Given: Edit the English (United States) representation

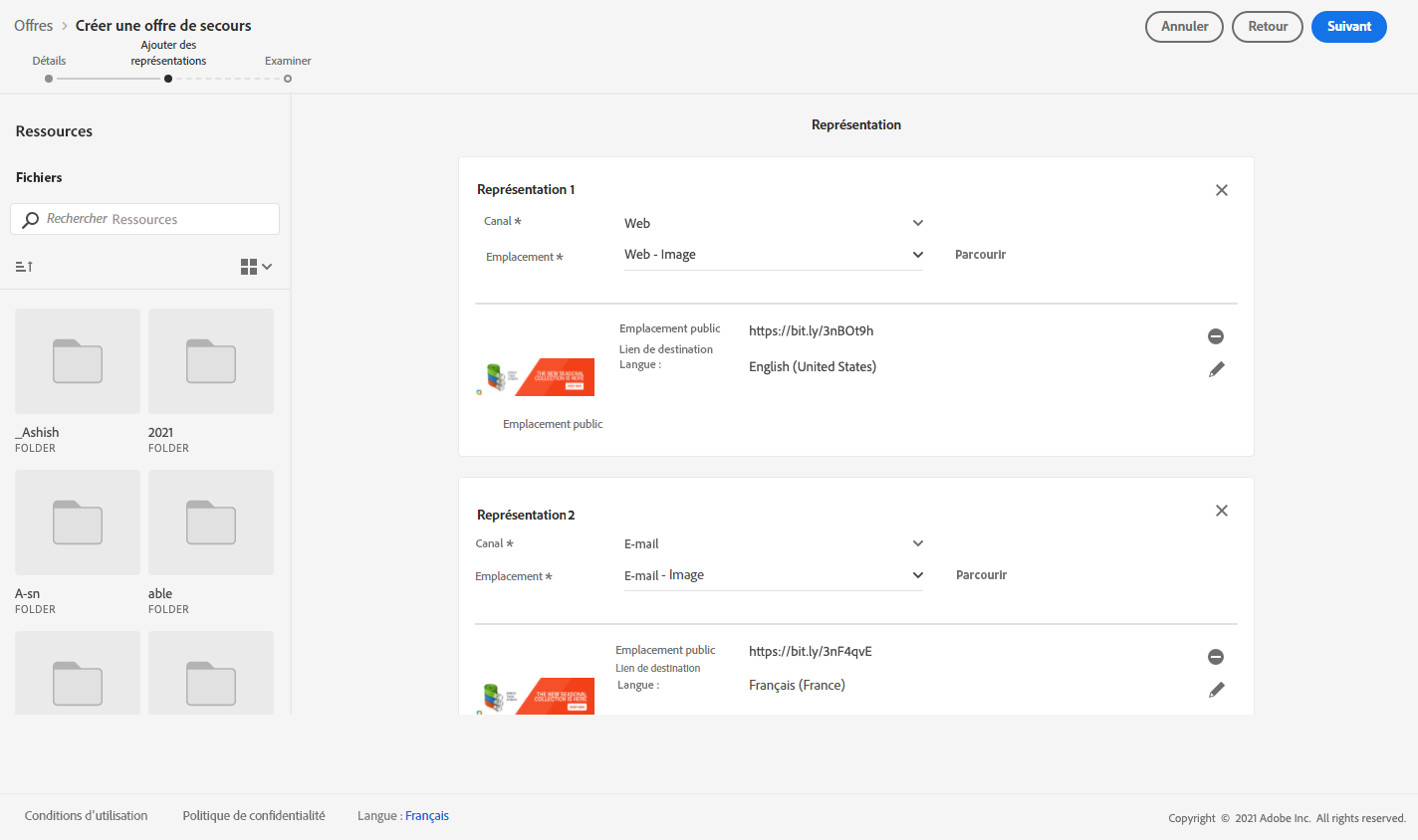Looking at the screenshot, I should 1216,369.
